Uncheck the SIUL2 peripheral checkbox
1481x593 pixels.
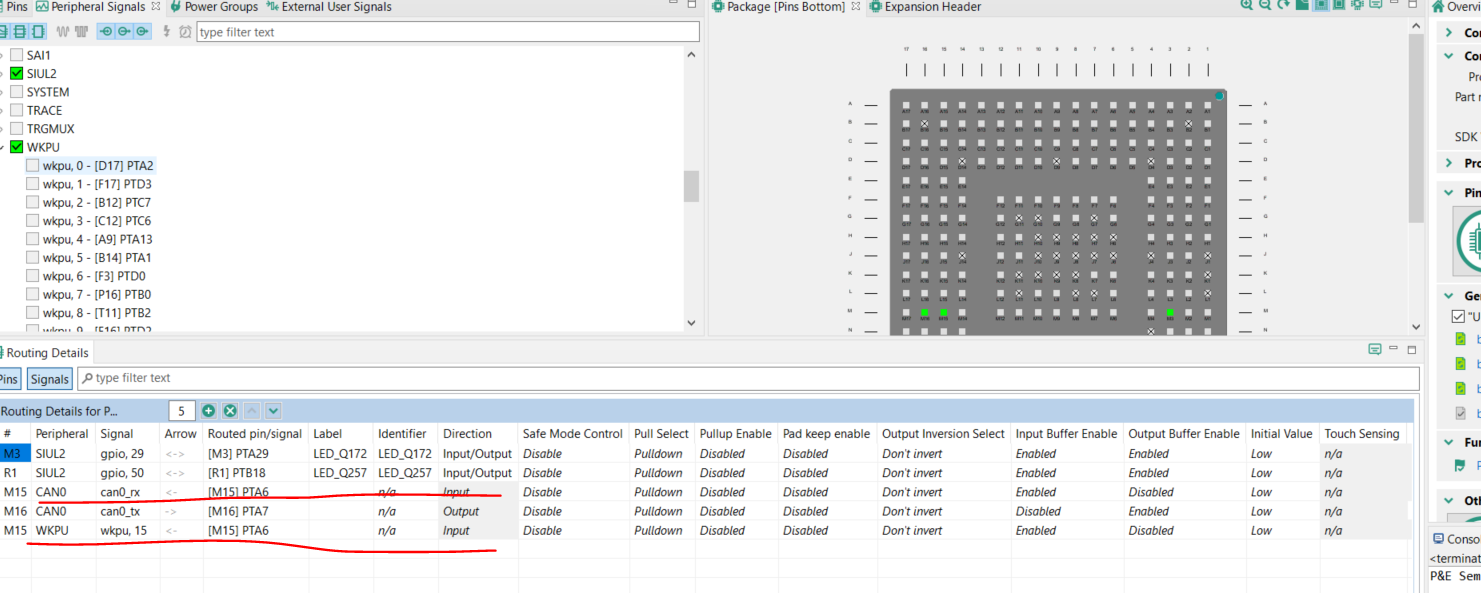tap(16, 72)
